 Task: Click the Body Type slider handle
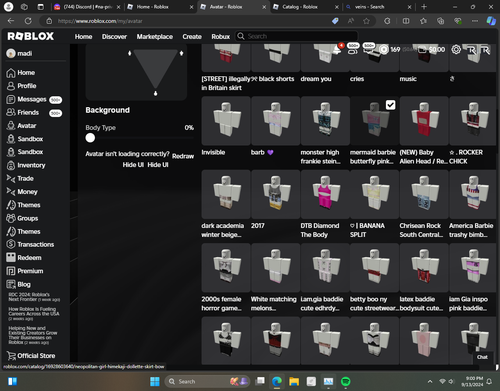pyautogui.click(x=90, y=138)
